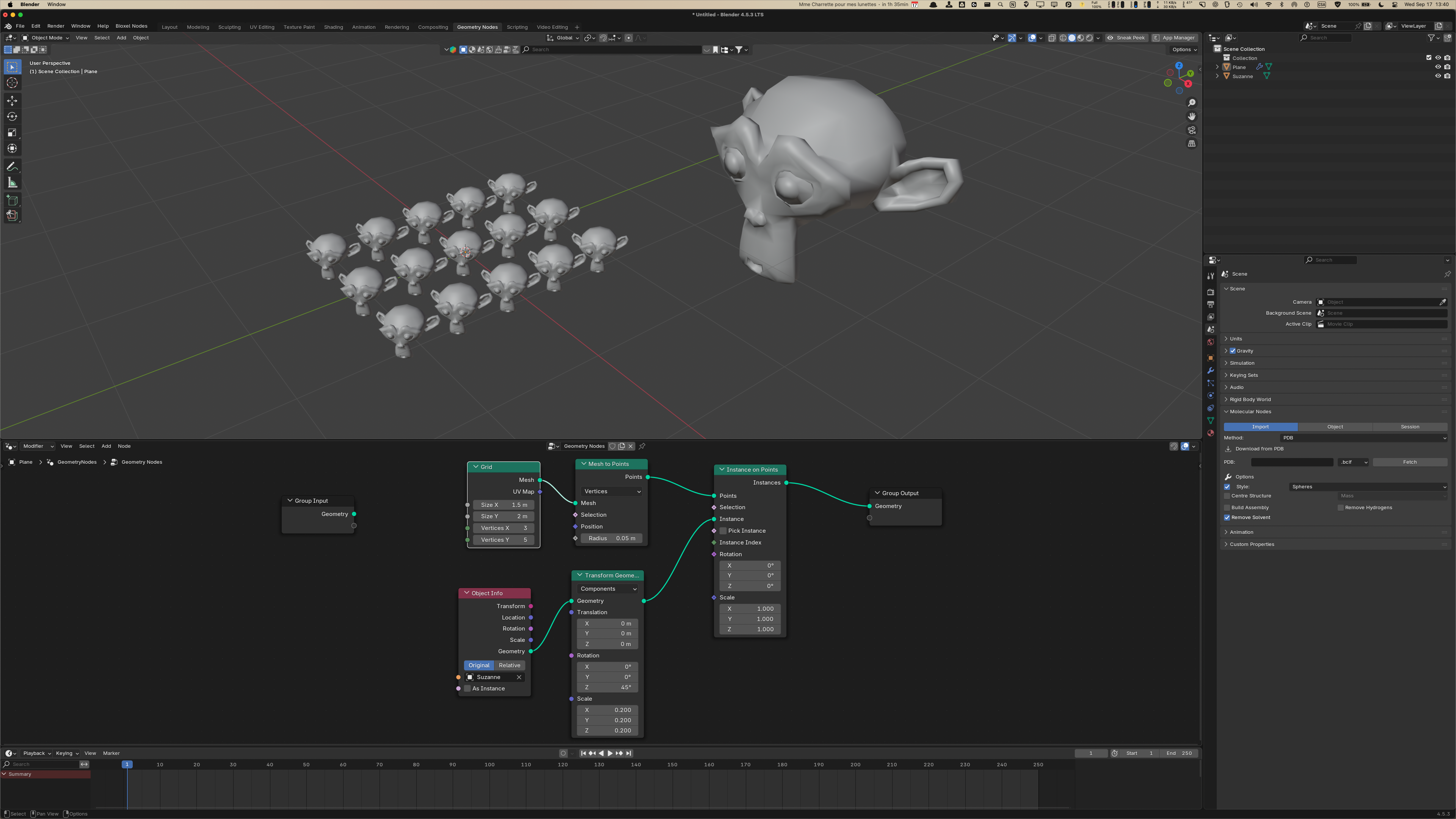Enable the Centre Structure checkbox

coord(1227,496)
